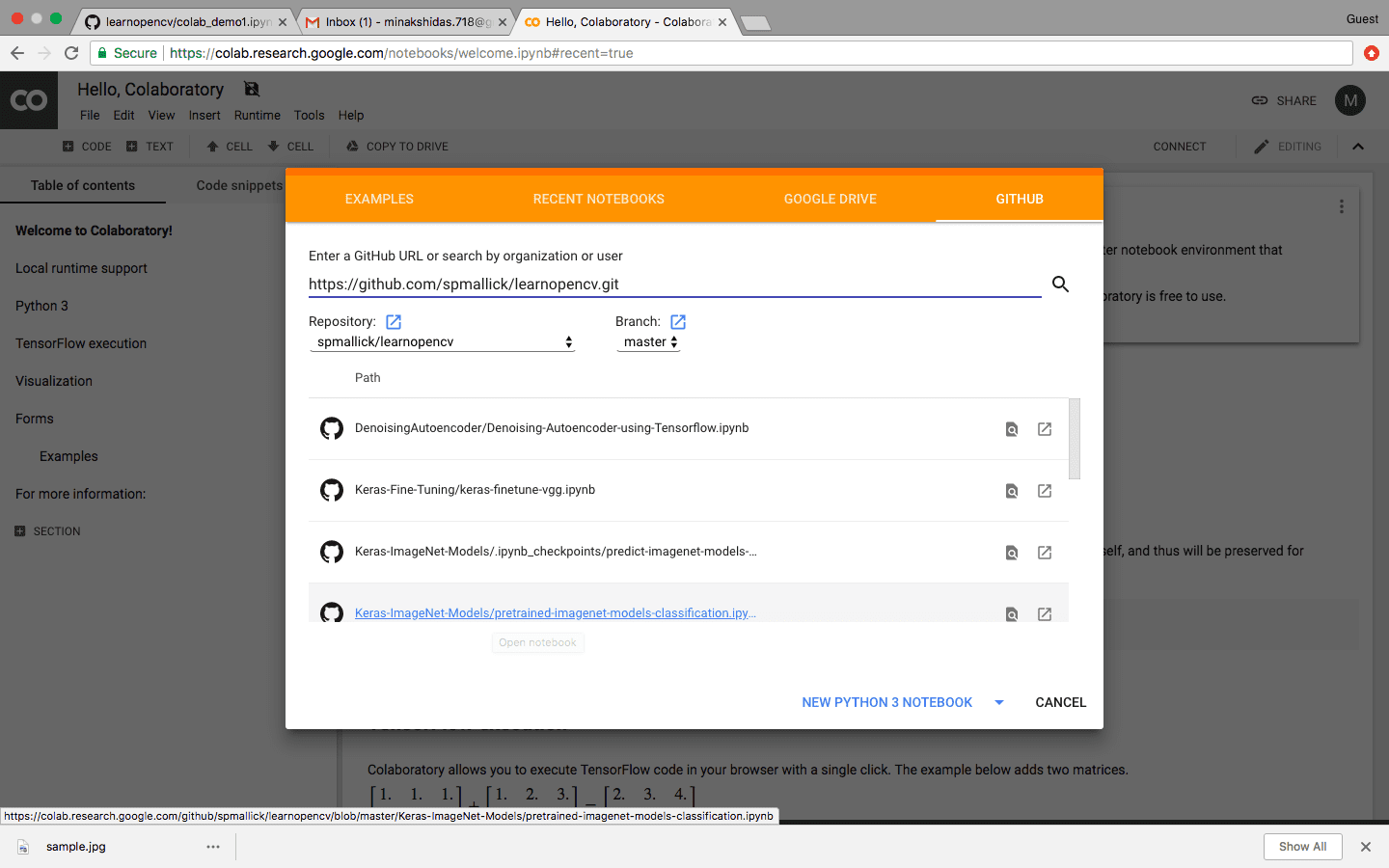Go to Local runtime support in contents
Image resolution: width=1389 pixels, height=868 pixels.
point(81,268)
